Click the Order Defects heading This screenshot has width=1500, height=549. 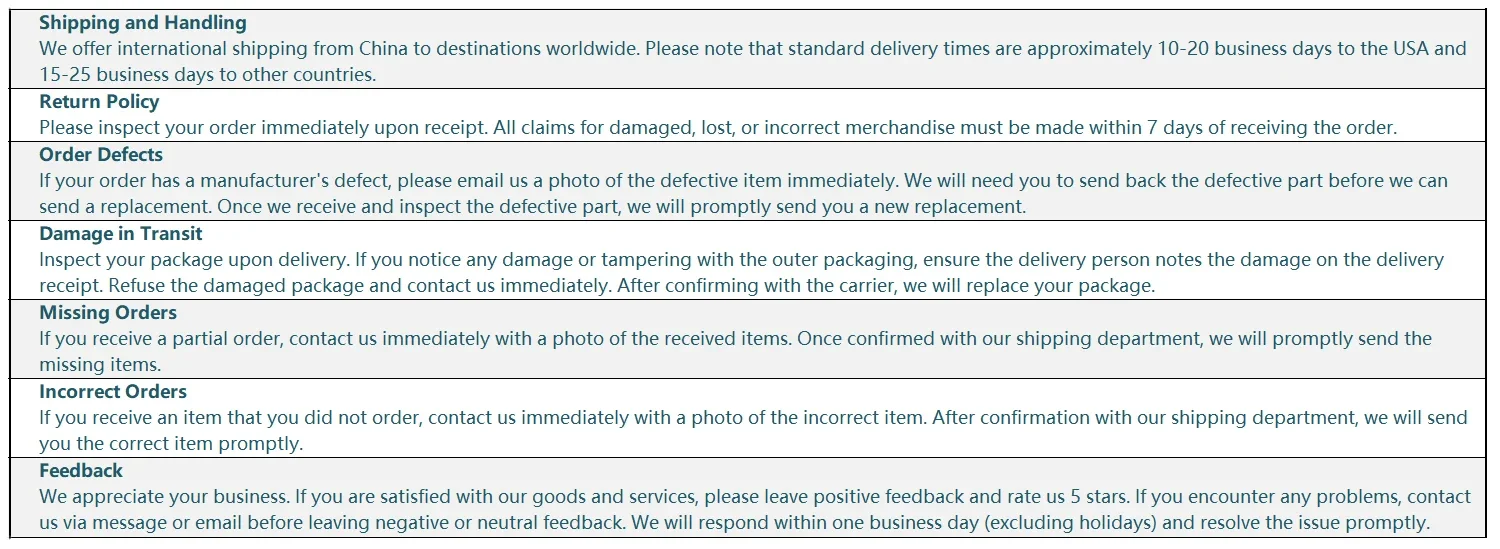coord(101,154)
